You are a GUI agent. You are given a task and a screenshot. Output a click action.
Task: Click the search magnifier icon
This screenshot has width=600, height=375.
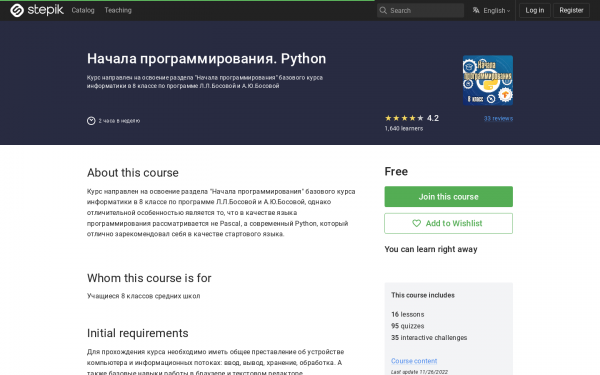point(383,10)
